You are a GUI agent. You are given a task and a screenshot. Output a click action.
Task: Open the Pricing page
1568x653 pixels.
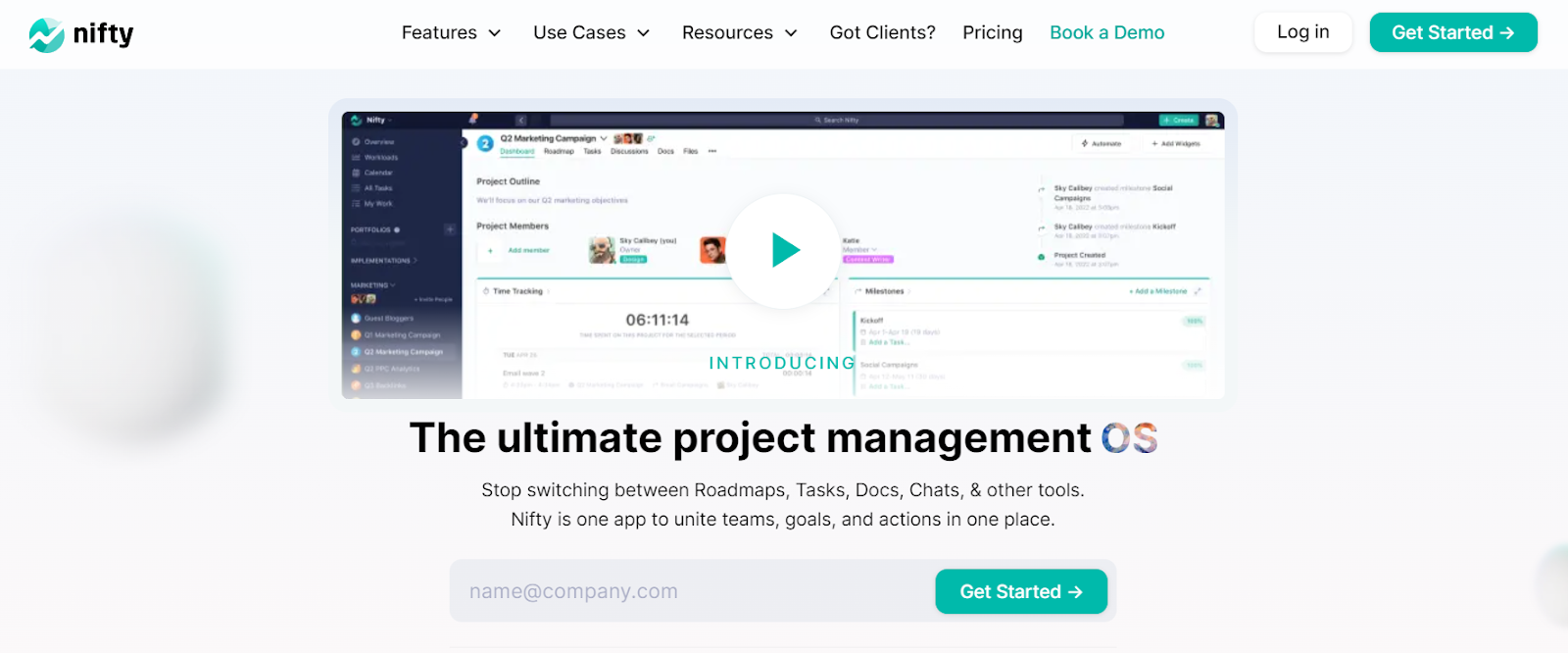point(993,32)
